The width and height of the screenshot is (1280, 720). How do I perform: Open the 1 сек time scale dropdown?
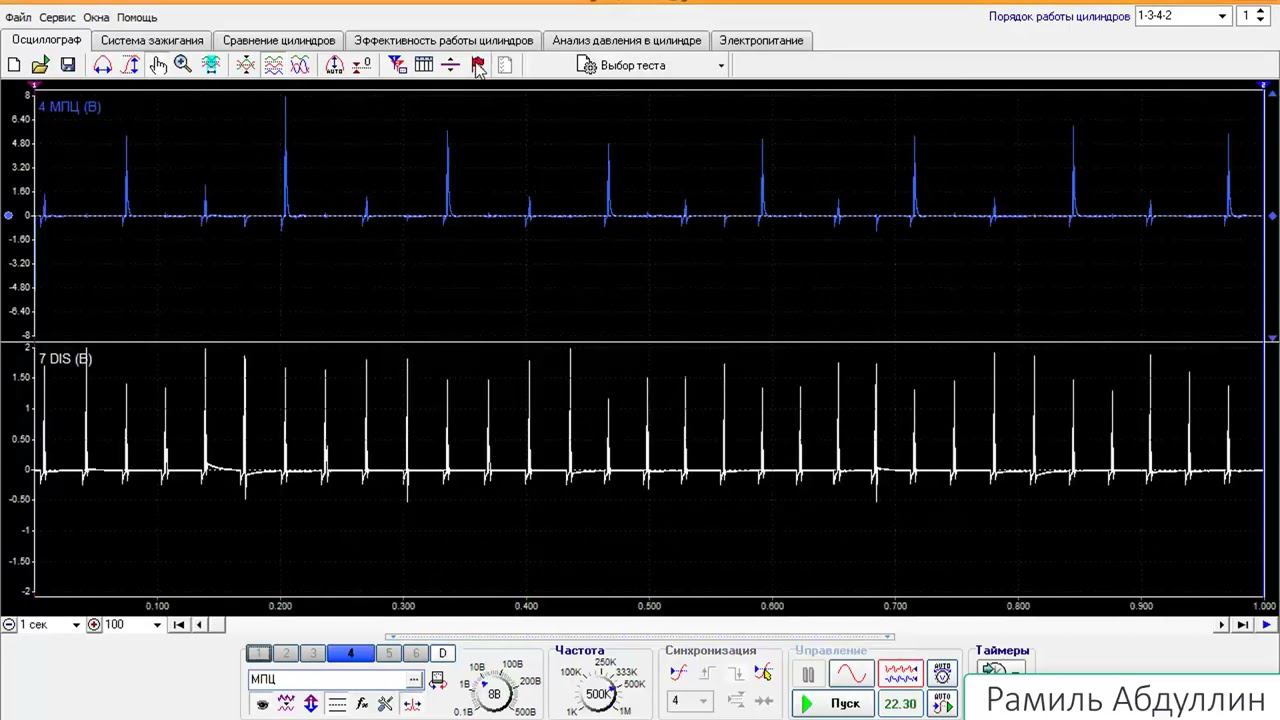pos(75,625)
